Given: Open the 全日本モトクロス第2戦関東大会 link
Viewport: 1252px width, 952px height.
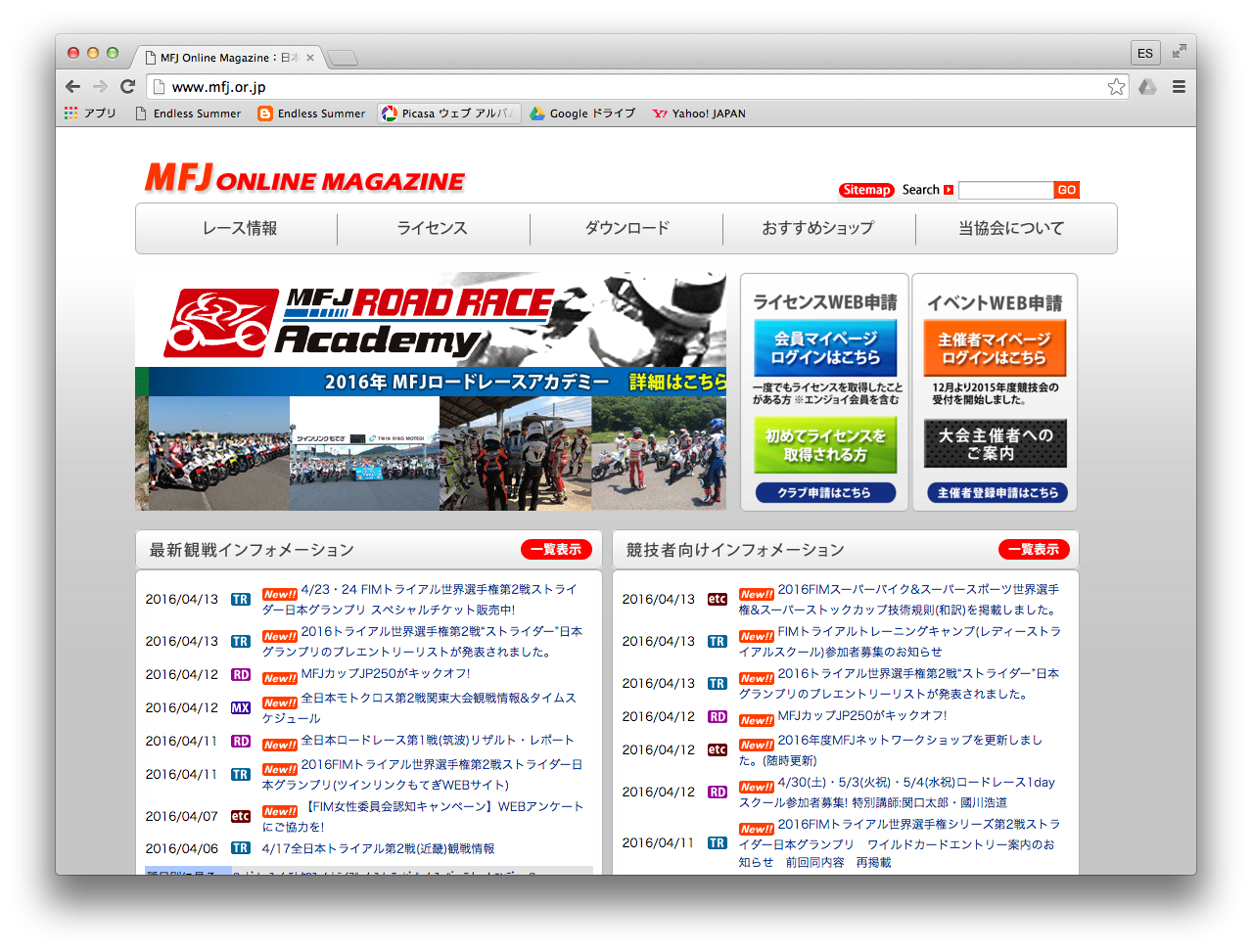Looking at the screenshot, I should point(420,707).
